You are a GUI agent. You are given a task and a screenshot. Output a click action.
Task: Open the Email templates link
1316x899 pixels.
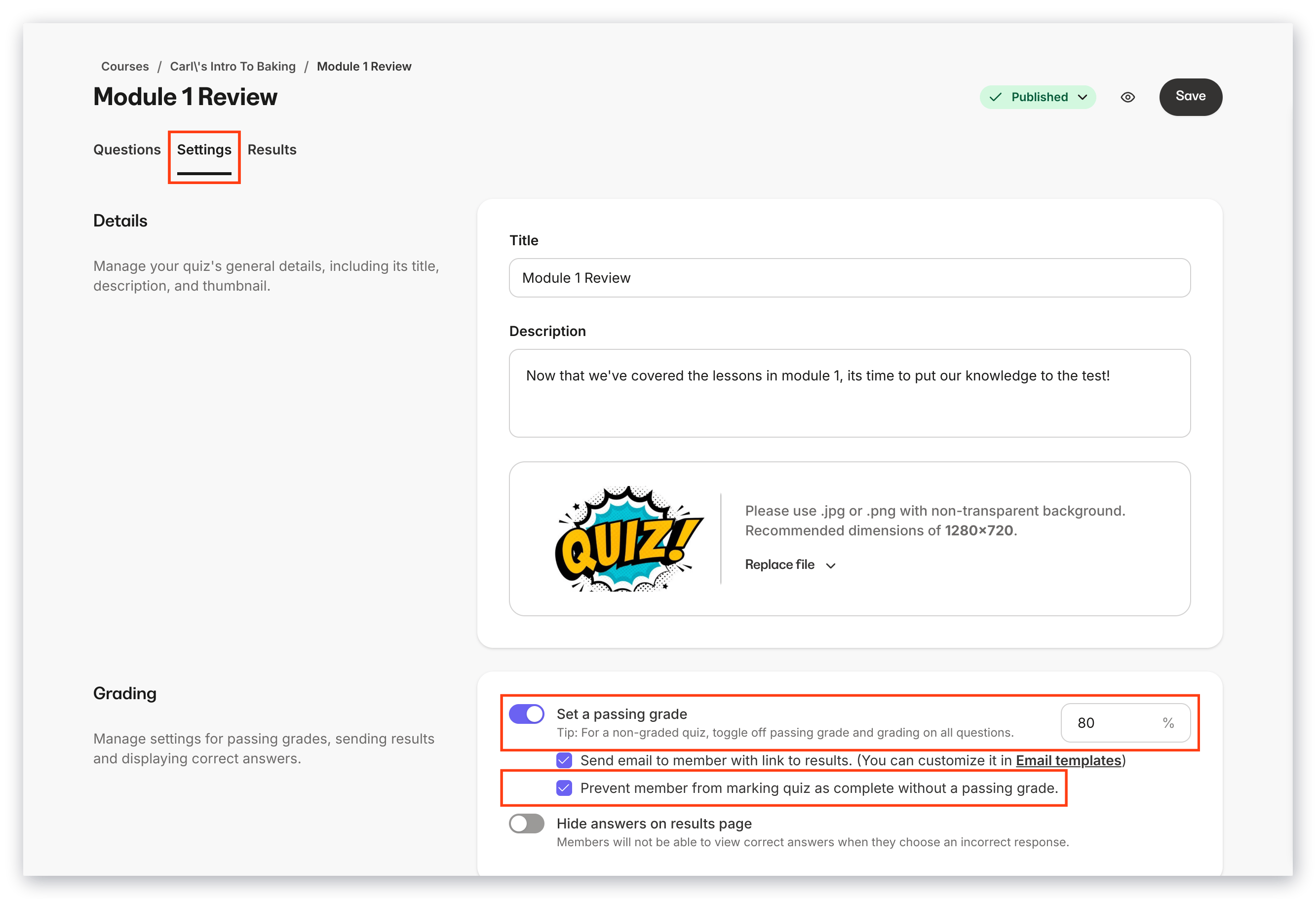point(1068,760)
